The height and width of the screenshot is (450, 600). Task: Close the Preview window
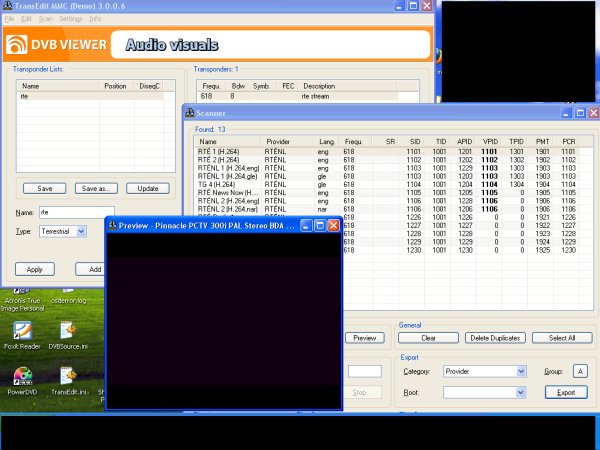(334, 225)
